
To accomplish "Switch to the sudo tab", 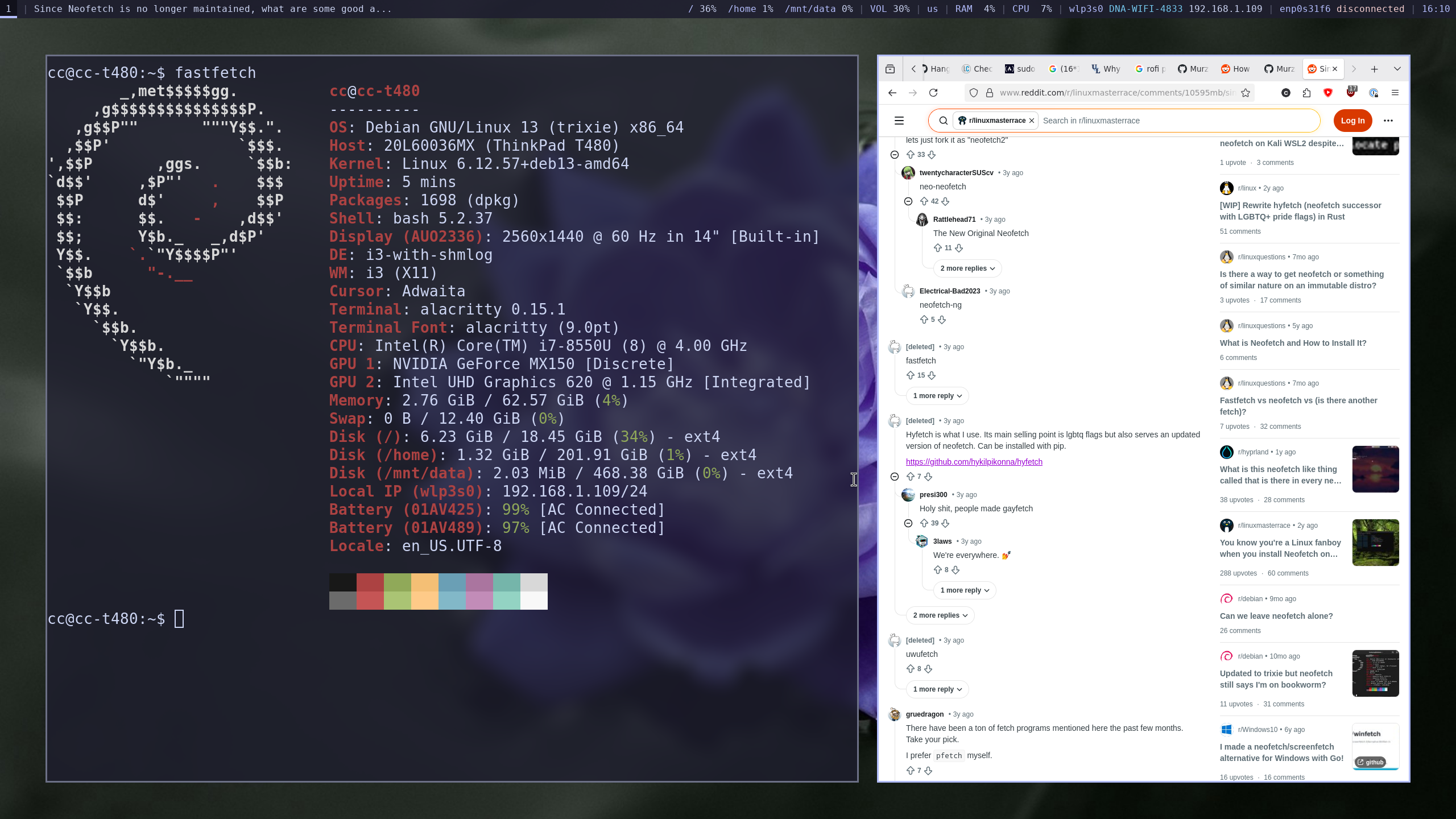I will point(1020,69).
